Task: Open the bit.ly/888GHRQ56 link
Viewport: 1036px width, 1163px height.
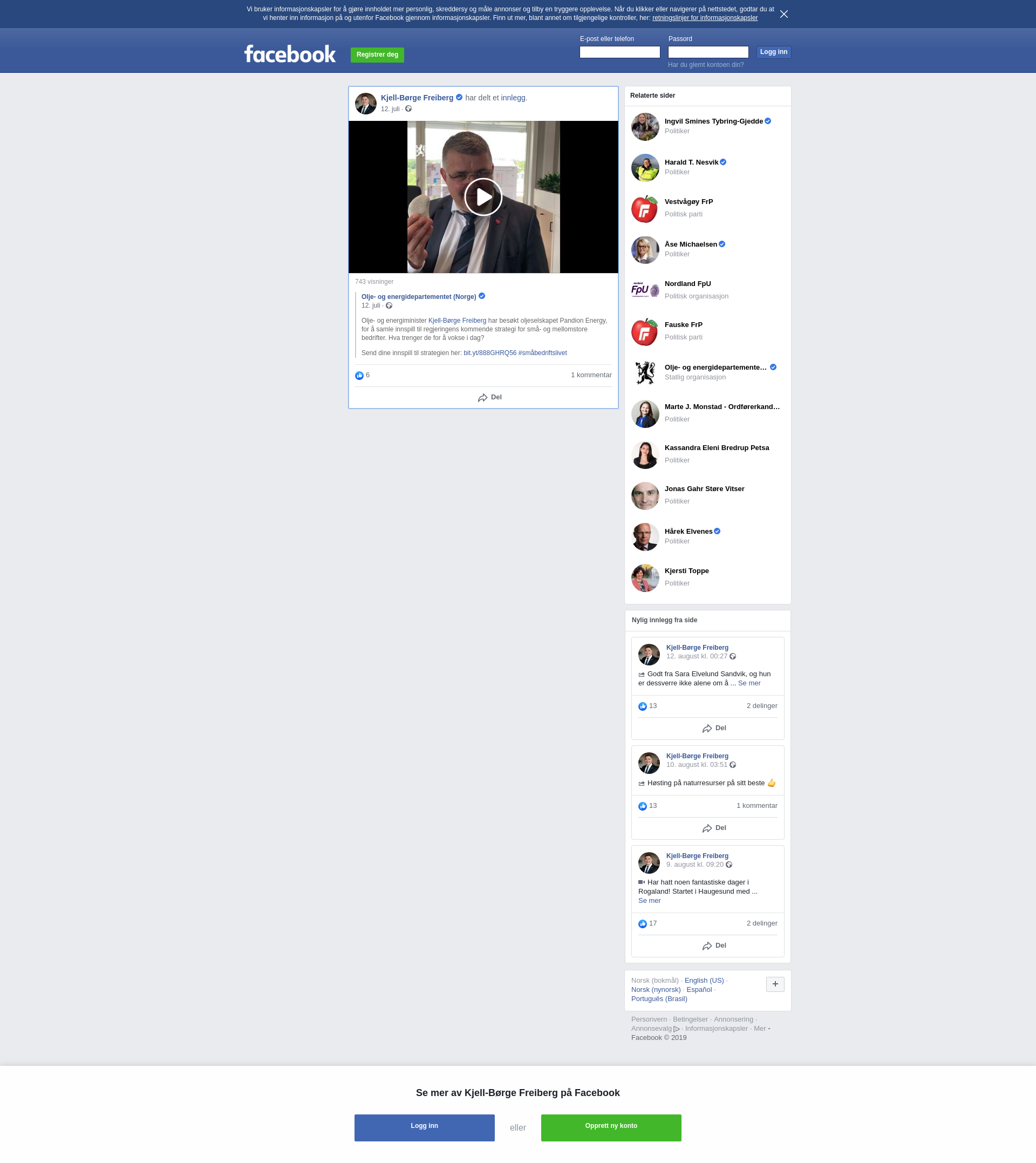Action: 489,353
